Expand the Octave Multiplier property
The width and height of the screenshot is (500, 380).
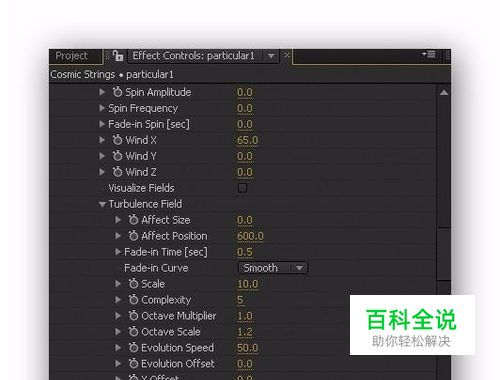pyautogui.click(x=118, y=316)
